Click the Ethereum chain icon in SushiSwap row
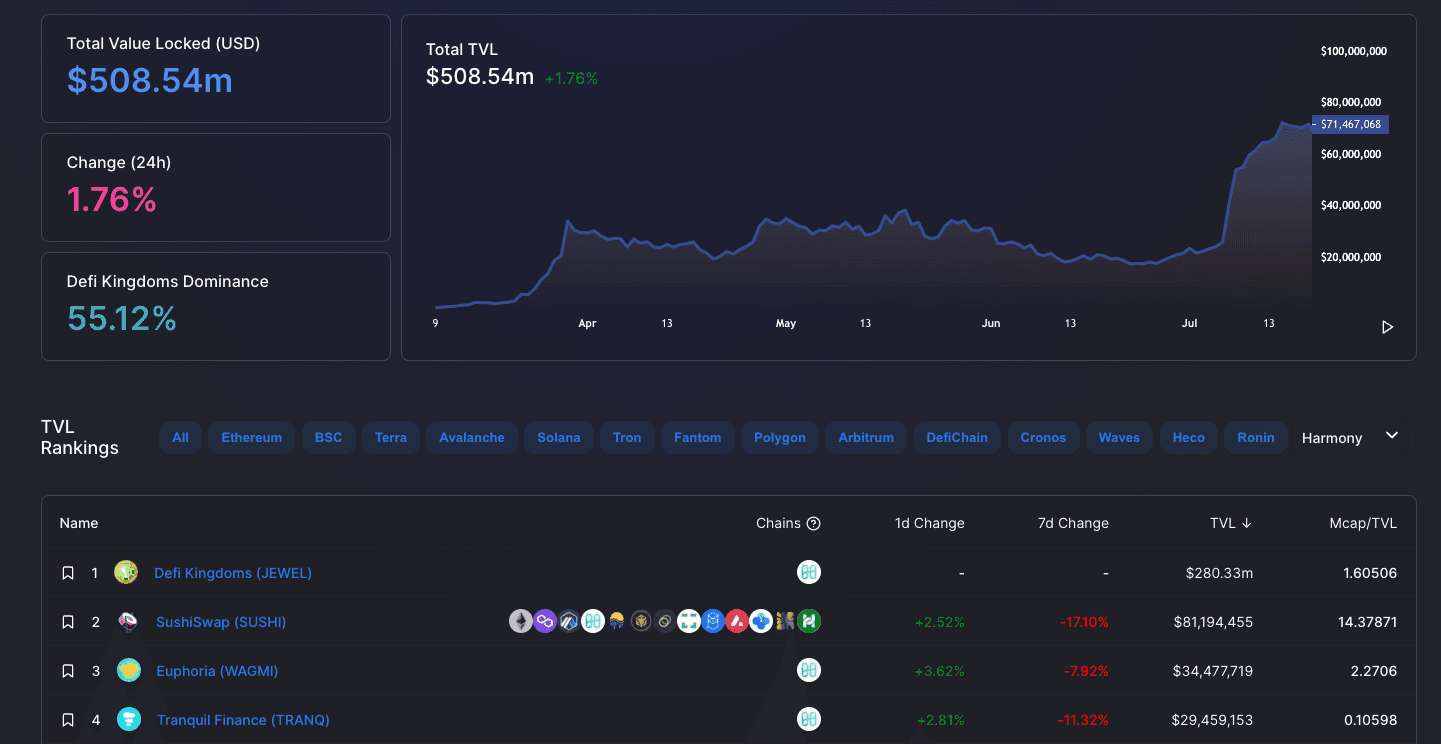 [x=521, y=622]
